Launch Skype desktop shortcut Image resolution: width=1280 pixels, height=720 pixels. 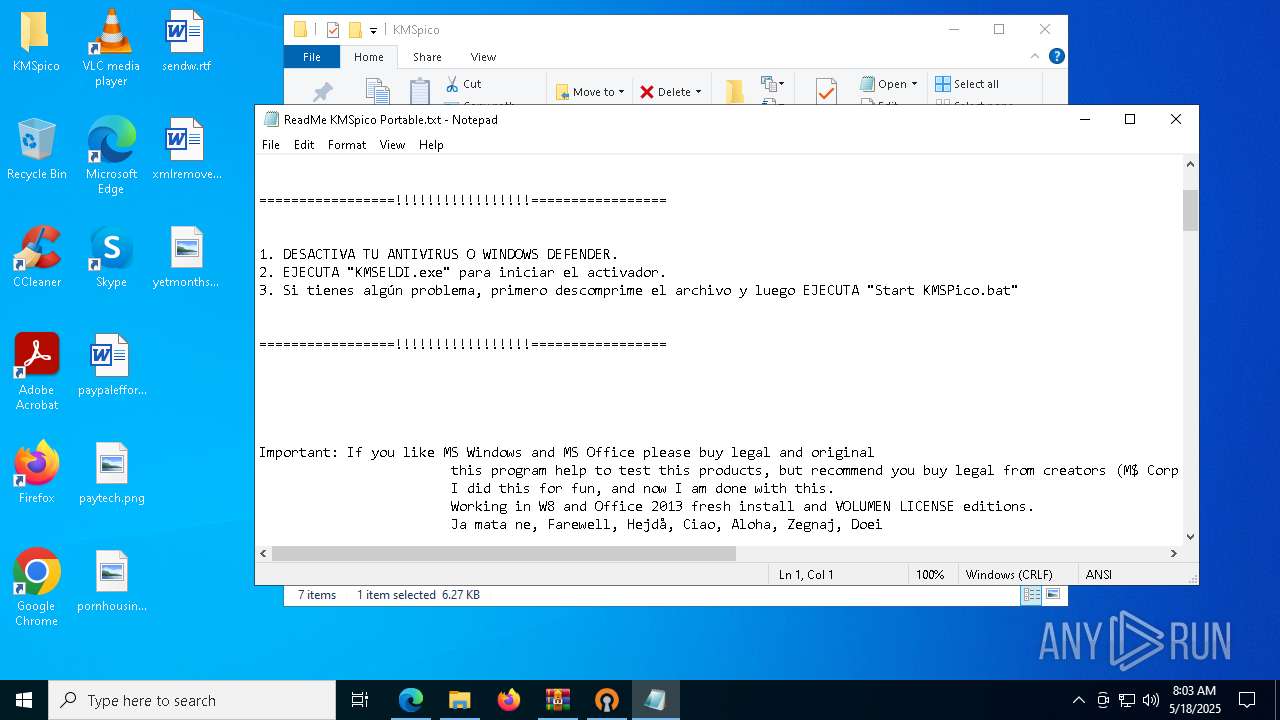[111, 258]
